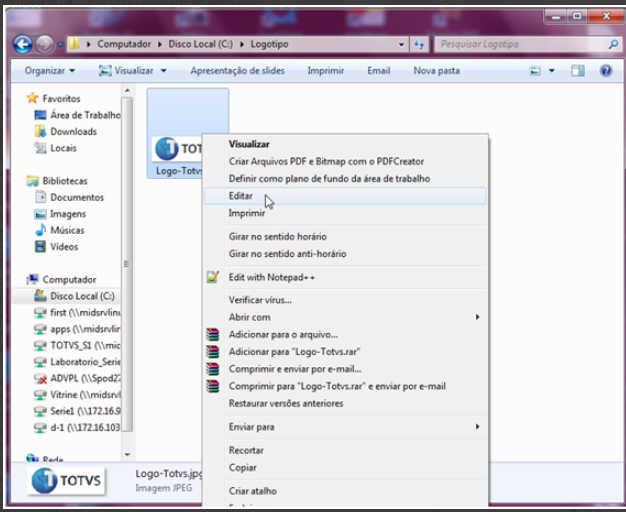
Task: Select Computador in the address breadcrumb
Action: [x=124, y=44]
